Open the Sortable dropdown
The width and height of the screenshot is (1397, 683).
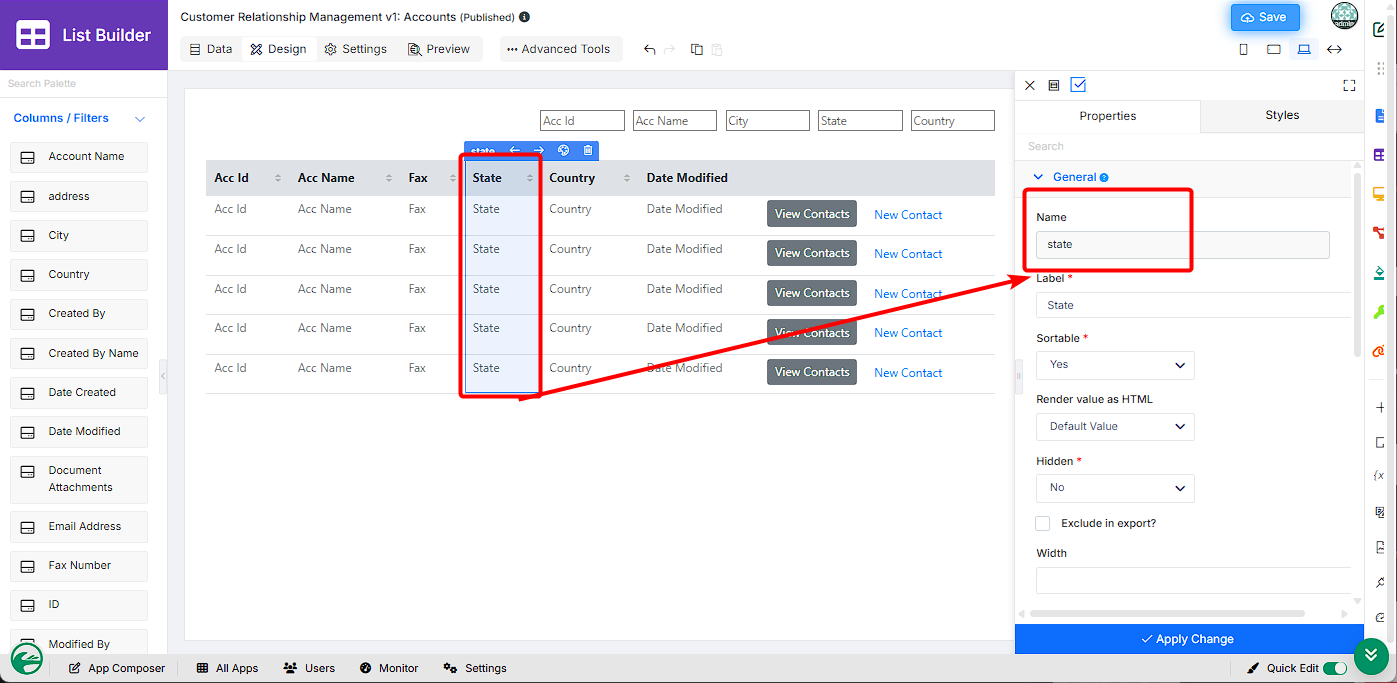(x=1115, y=365)
